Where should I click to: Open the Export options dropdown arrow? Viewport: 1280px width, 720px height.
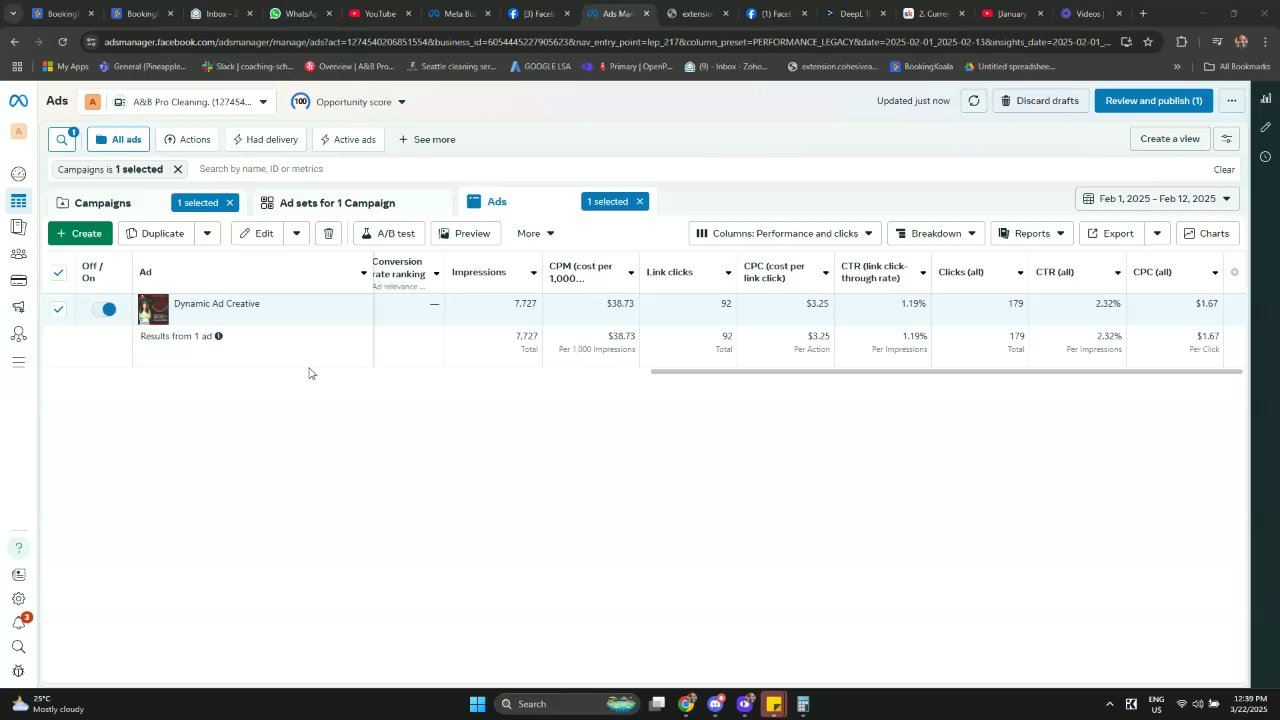click(1157, 233)
